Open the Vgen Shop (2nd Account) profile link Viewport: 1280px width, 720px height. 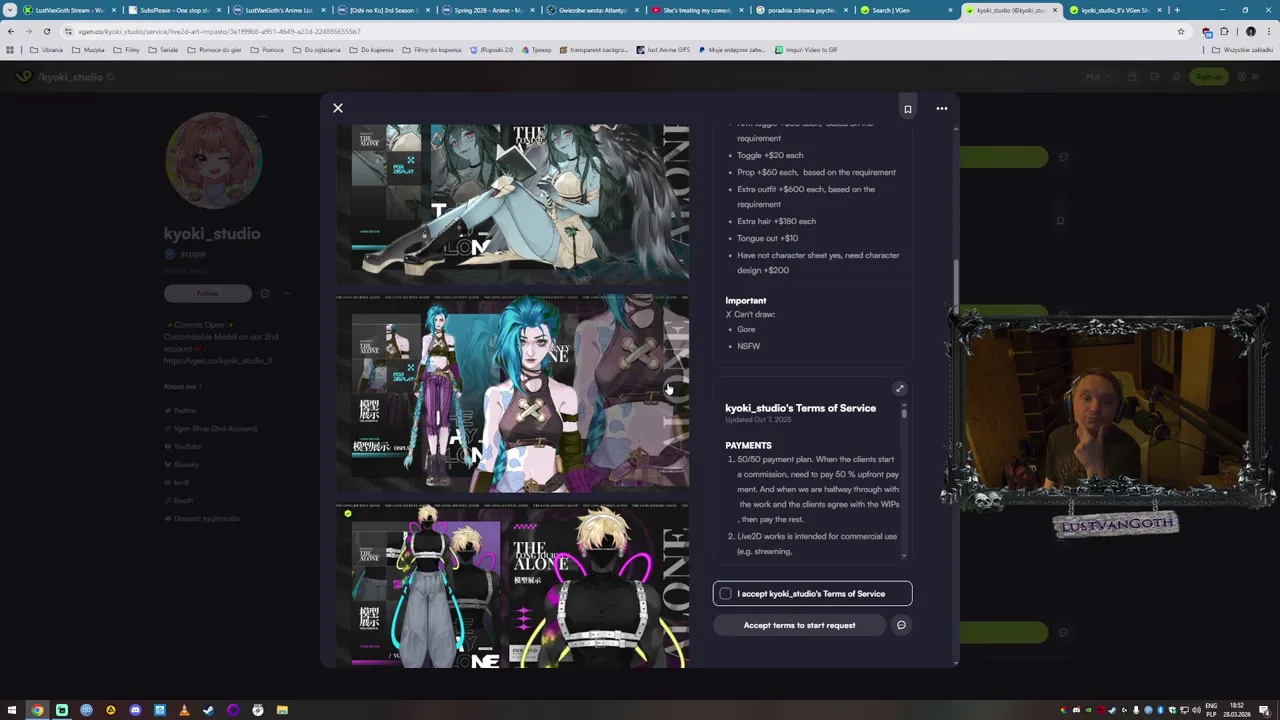pos(215,429)
